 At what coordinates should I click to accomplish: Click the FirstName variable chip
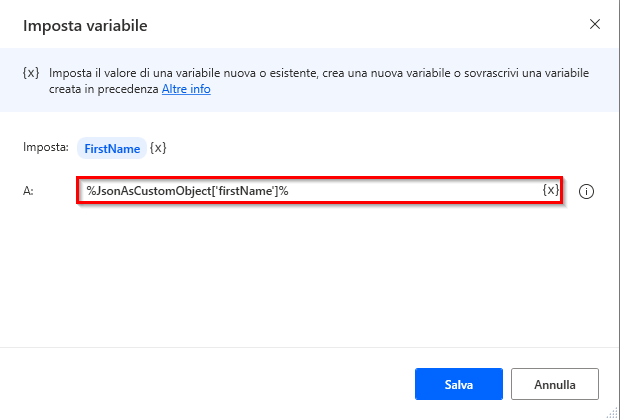point(112,148)
